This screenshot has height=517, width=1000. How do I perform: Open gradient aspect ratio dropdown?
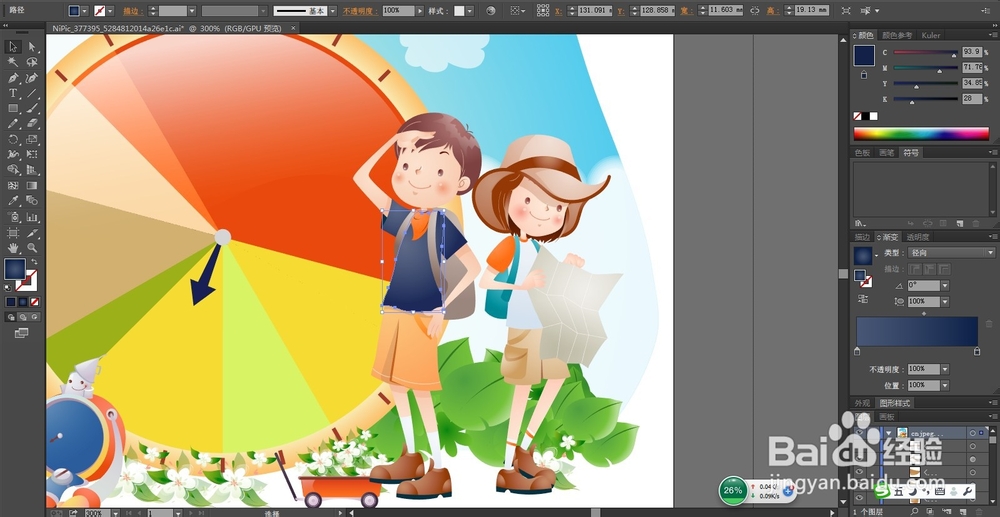[945, 302]
